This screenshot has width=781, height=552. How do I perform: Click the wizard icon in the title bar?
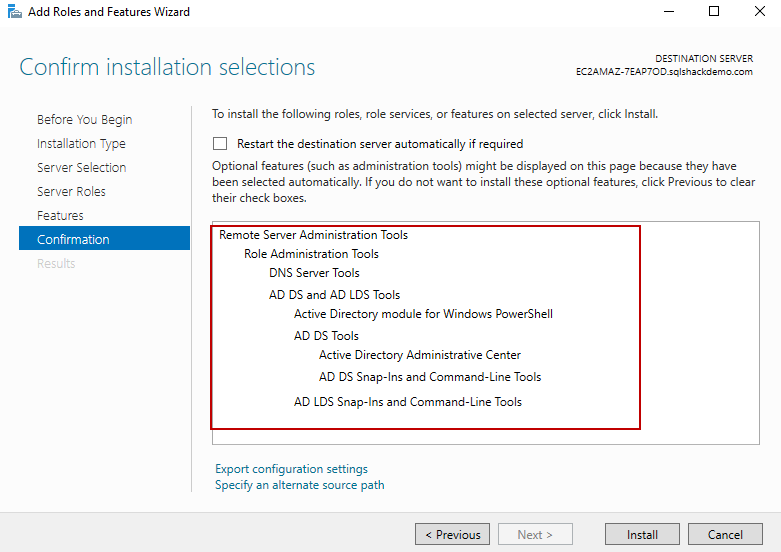coord(12,12)
